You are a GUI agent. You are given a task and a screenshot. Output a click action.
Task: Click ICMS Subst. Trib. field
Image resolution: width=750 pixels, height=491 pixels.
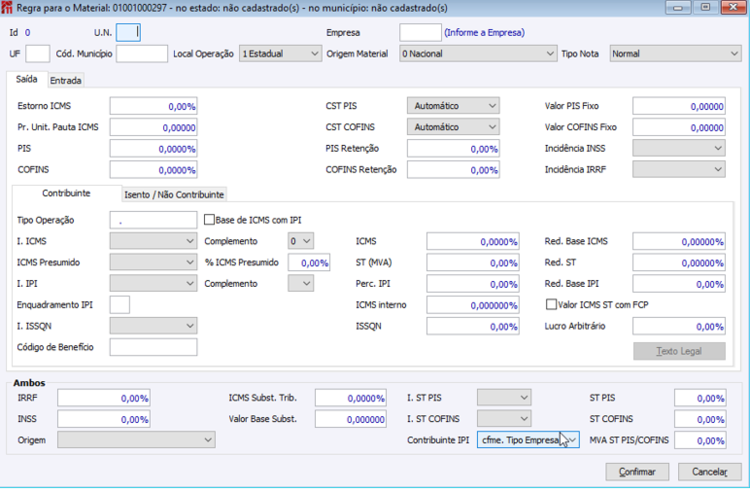[x=351, y=398]
